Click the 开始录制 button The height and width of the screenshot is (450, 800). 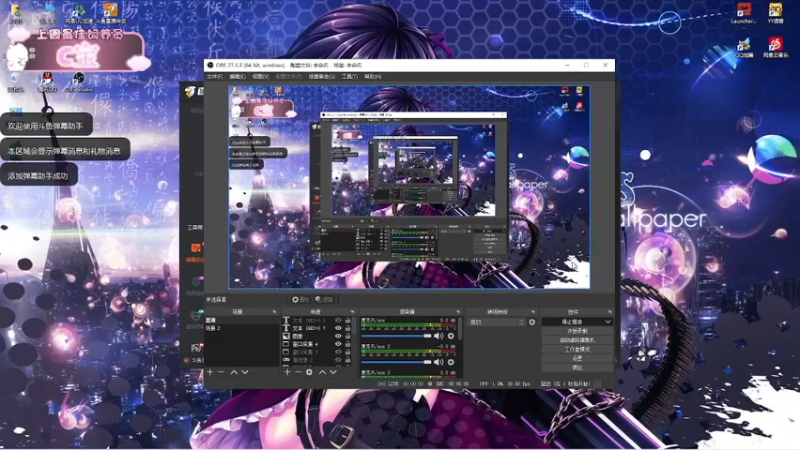tap(577, 331)
